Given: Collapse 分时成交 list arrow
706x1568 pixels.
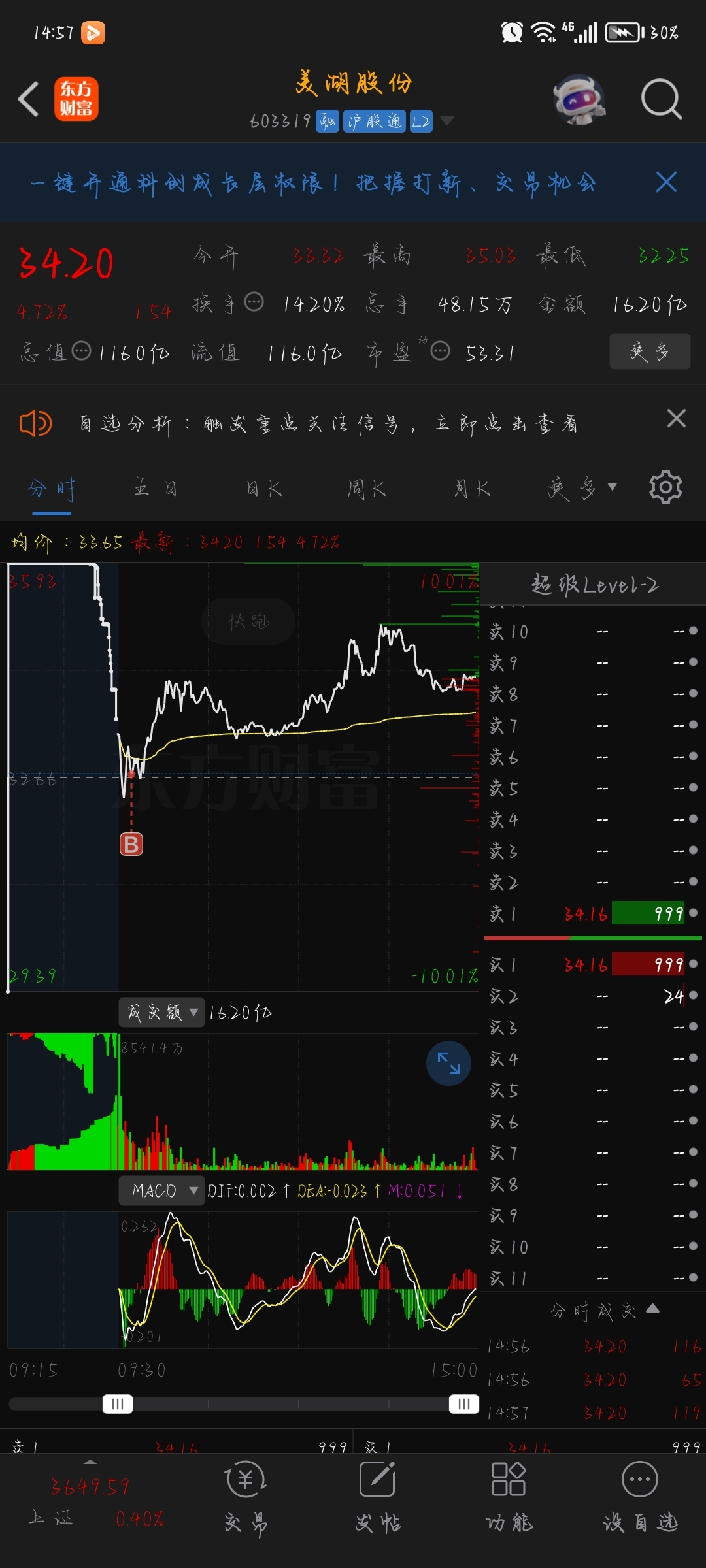Looking at the screenshot, I should [x=652, y=1308].
